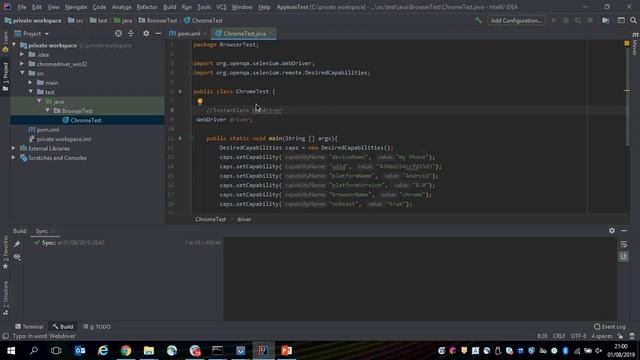
Task: Collapse the BrowserTest package
Action: (48, 111)
